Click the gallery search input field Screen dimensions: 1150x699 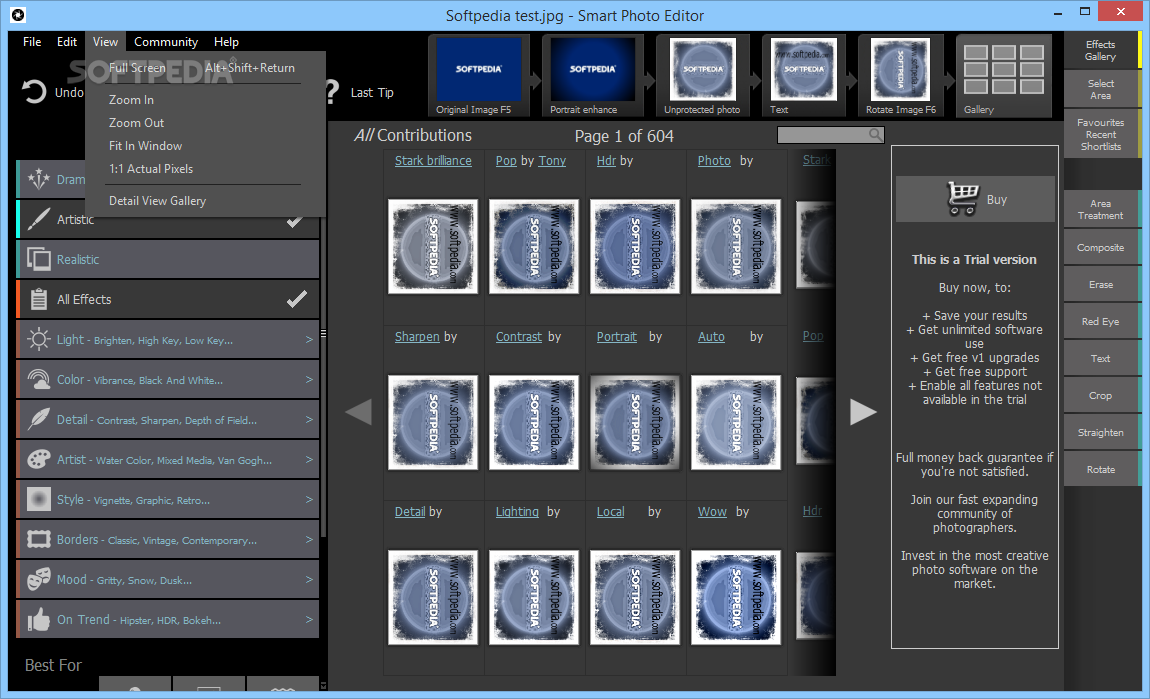(x=830, y=135)
